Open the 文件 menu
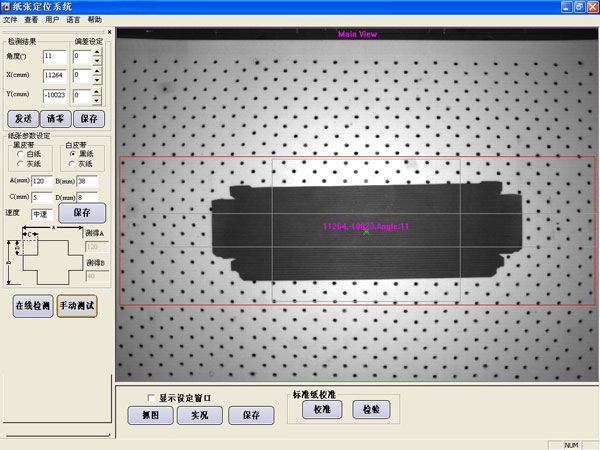This screenshot has width=600, height=450. [10, 20]
